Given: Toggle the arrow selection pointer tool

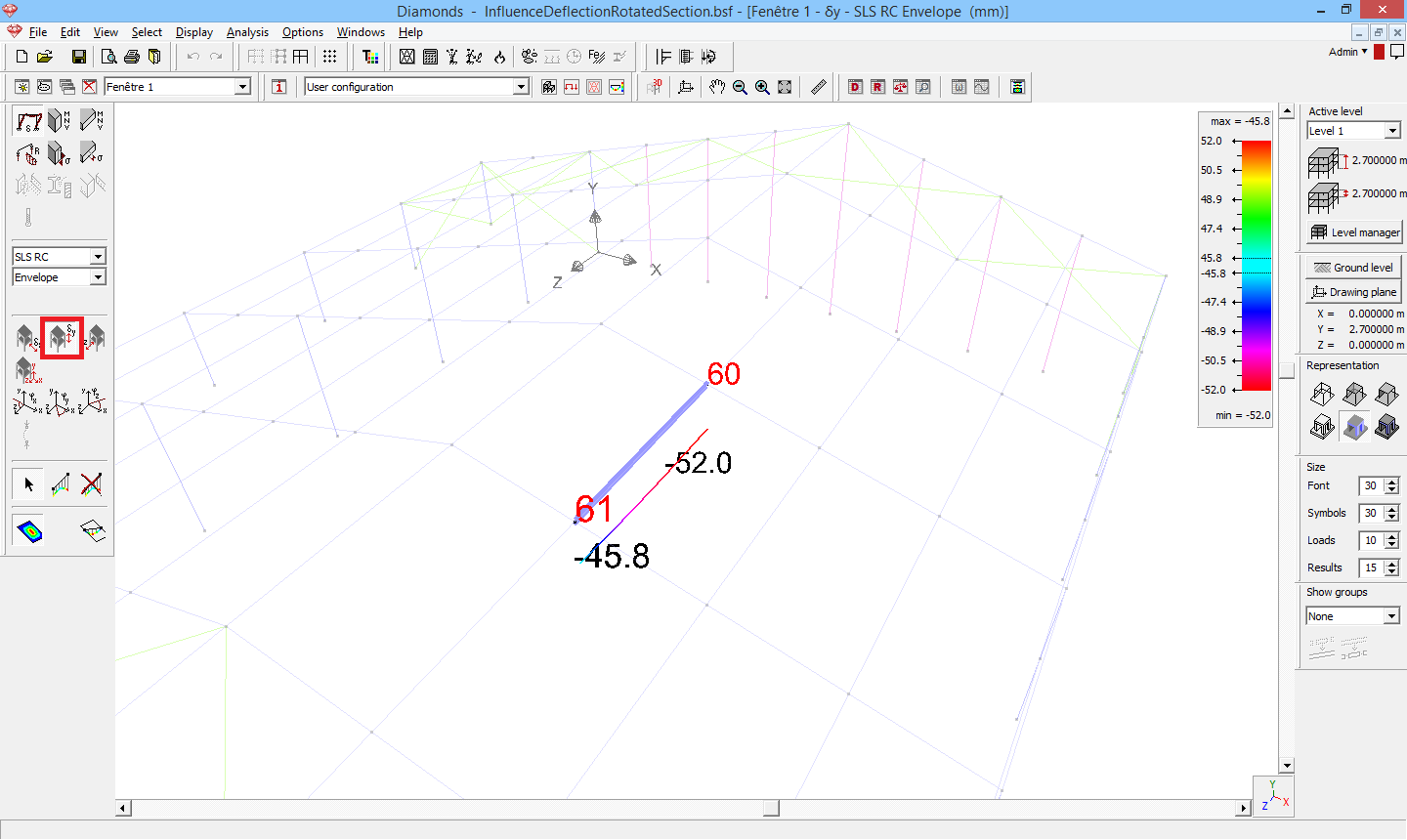Looking at the screenshot, I should (x=28, y=483).
